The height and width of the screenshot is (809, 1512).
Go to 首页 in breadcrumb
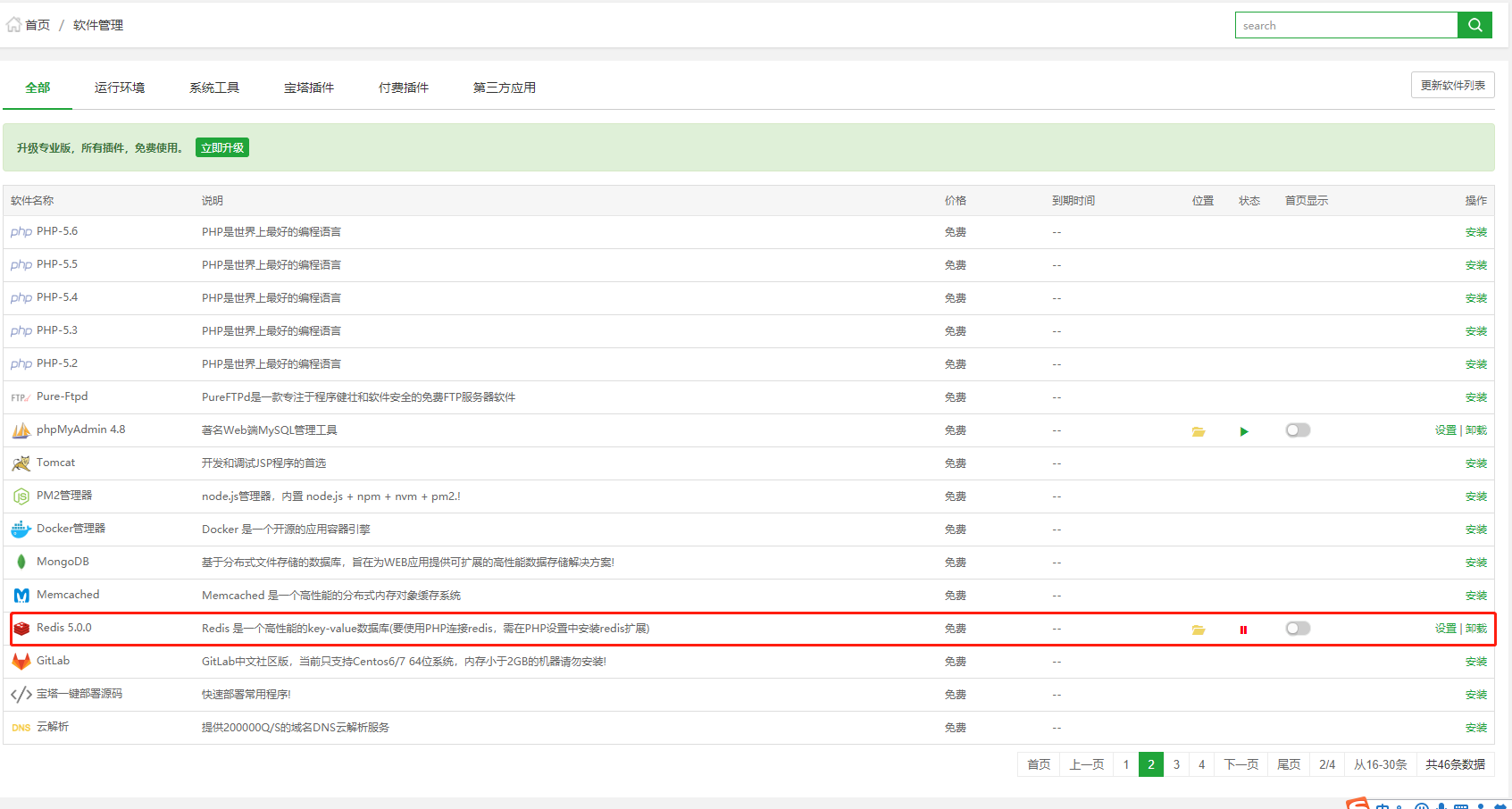click(x=38, y=25)
